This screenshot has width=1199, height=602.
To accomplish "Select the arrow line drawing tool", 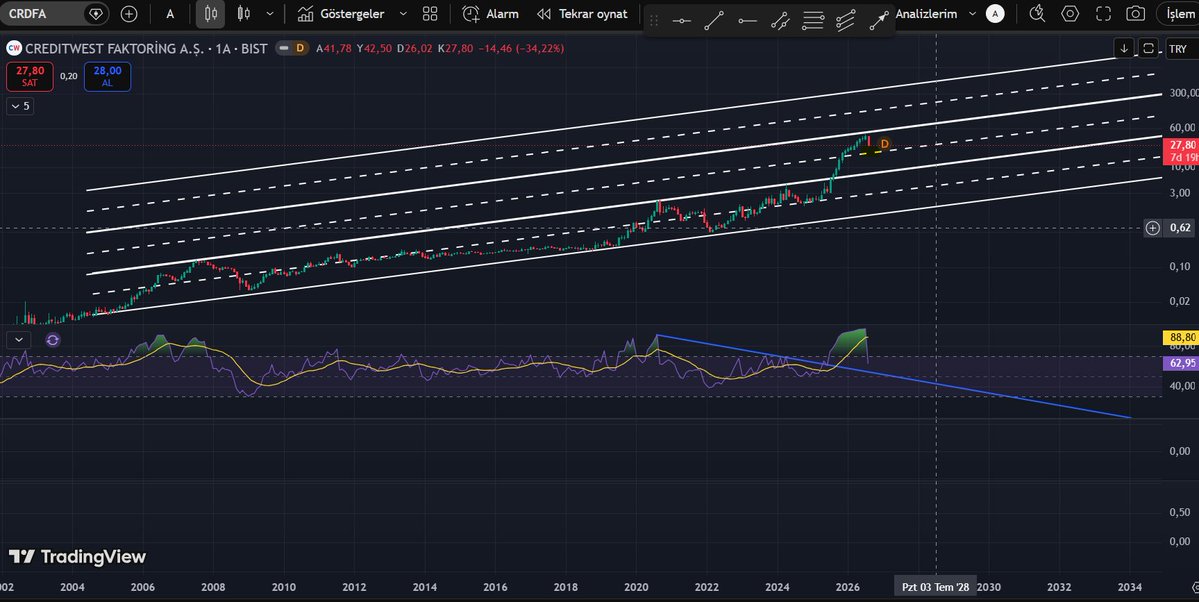I will click(879, 21).
